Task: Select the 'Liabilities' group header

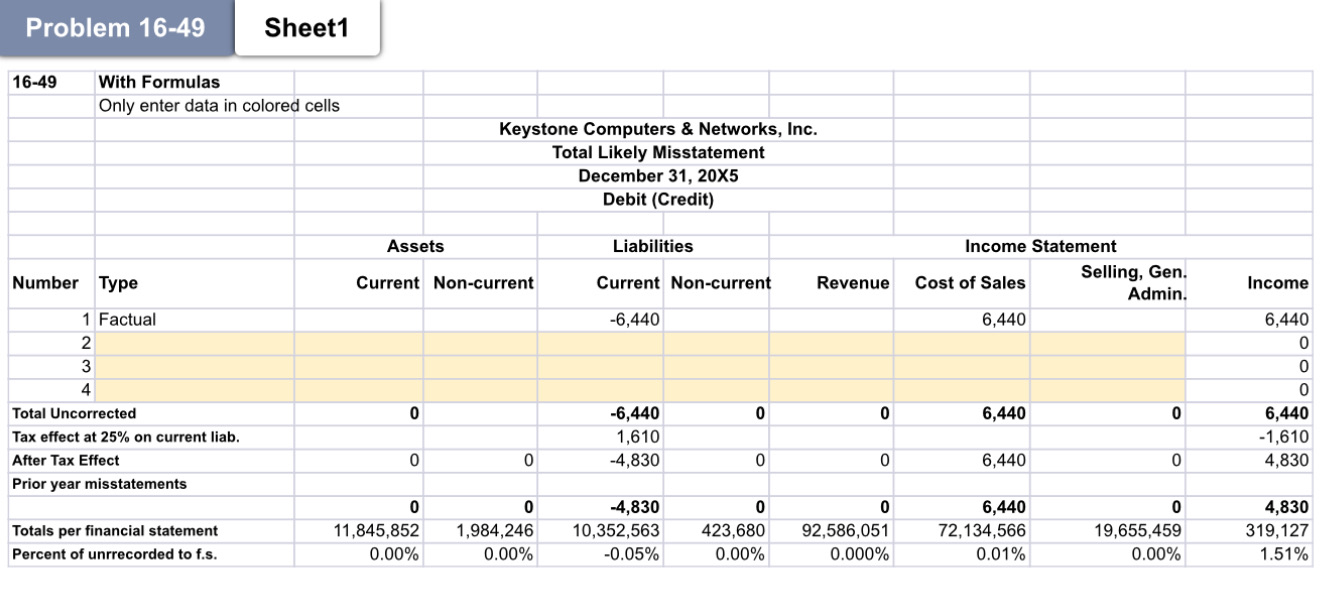Action: 653,246
